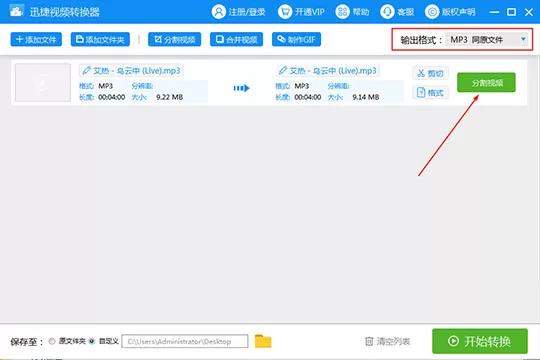Image resolution: width=540 pixels, height=360 pixels.
Task: Minimize the converter window
Action: coord(494,12)
